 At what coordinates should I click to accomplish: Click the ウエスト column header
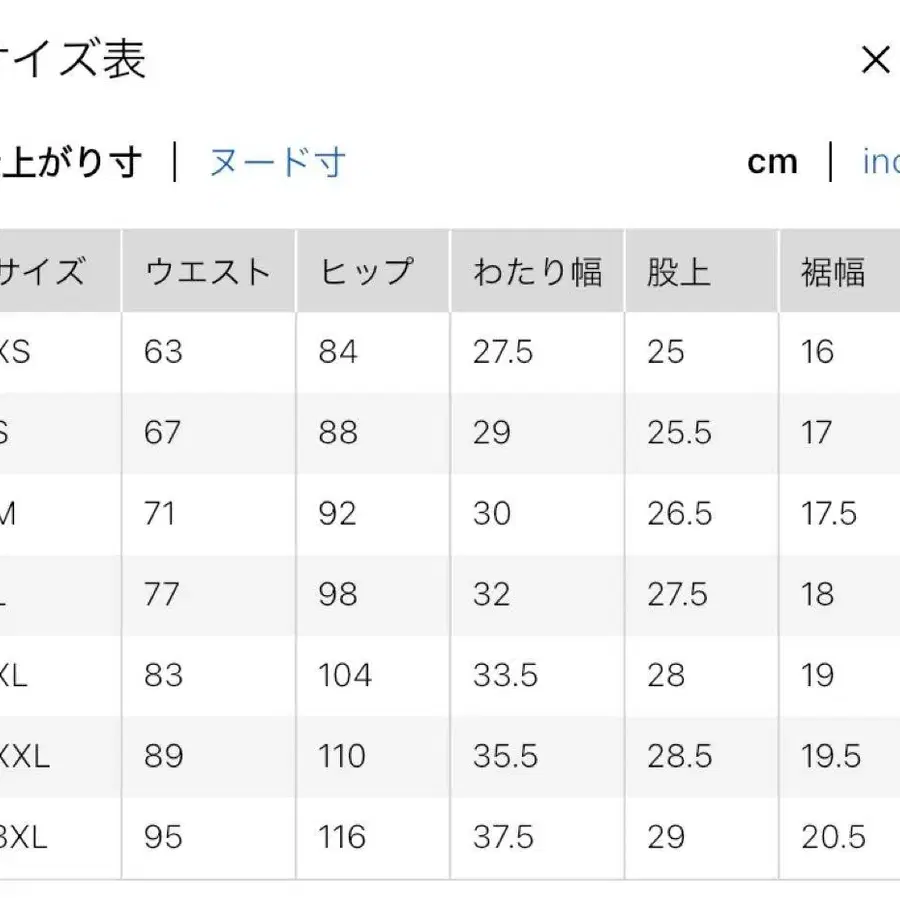207,269
